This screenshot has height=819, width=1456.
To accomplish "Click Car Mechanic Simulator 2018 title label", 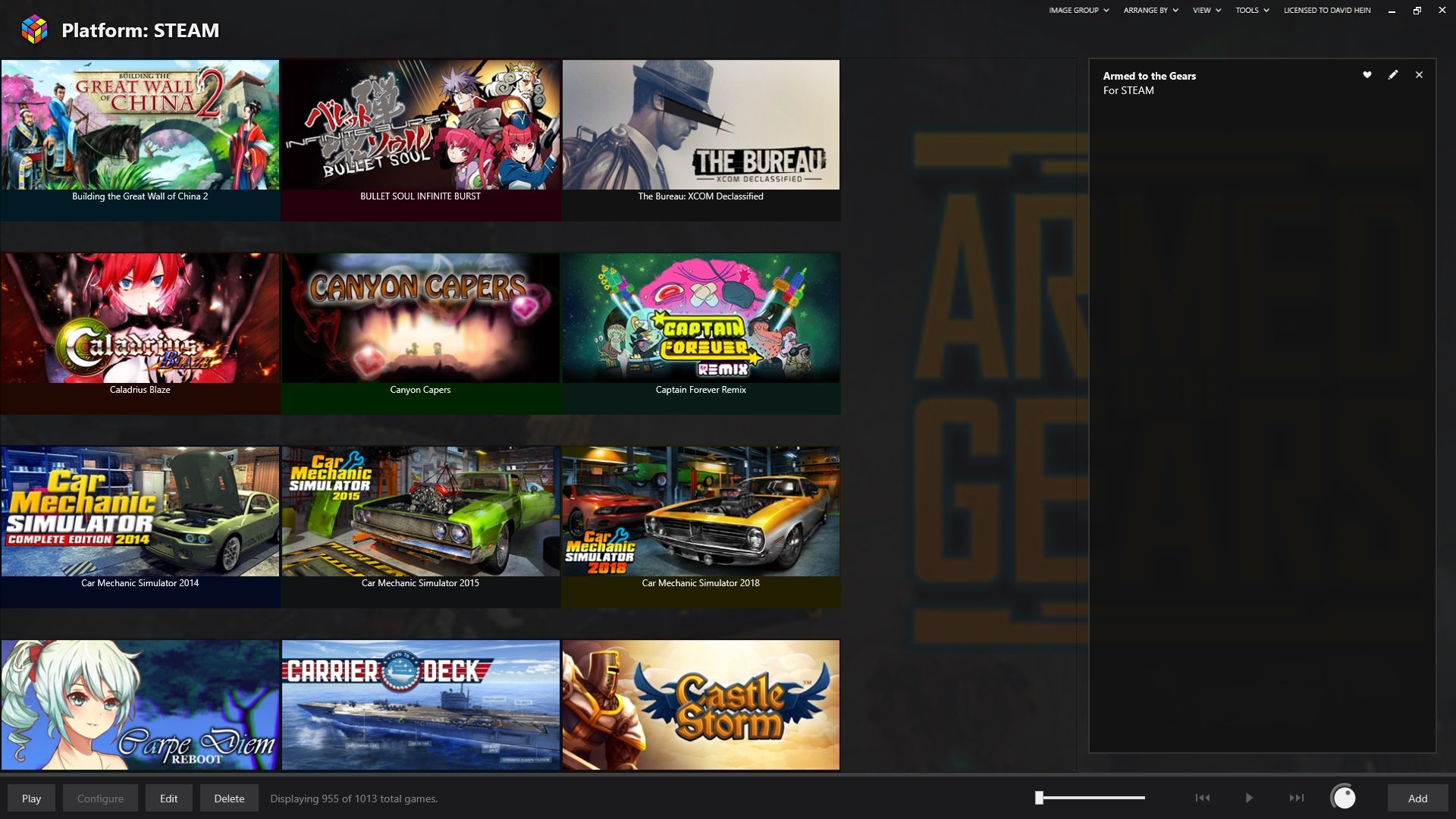I will coord(701,583).
